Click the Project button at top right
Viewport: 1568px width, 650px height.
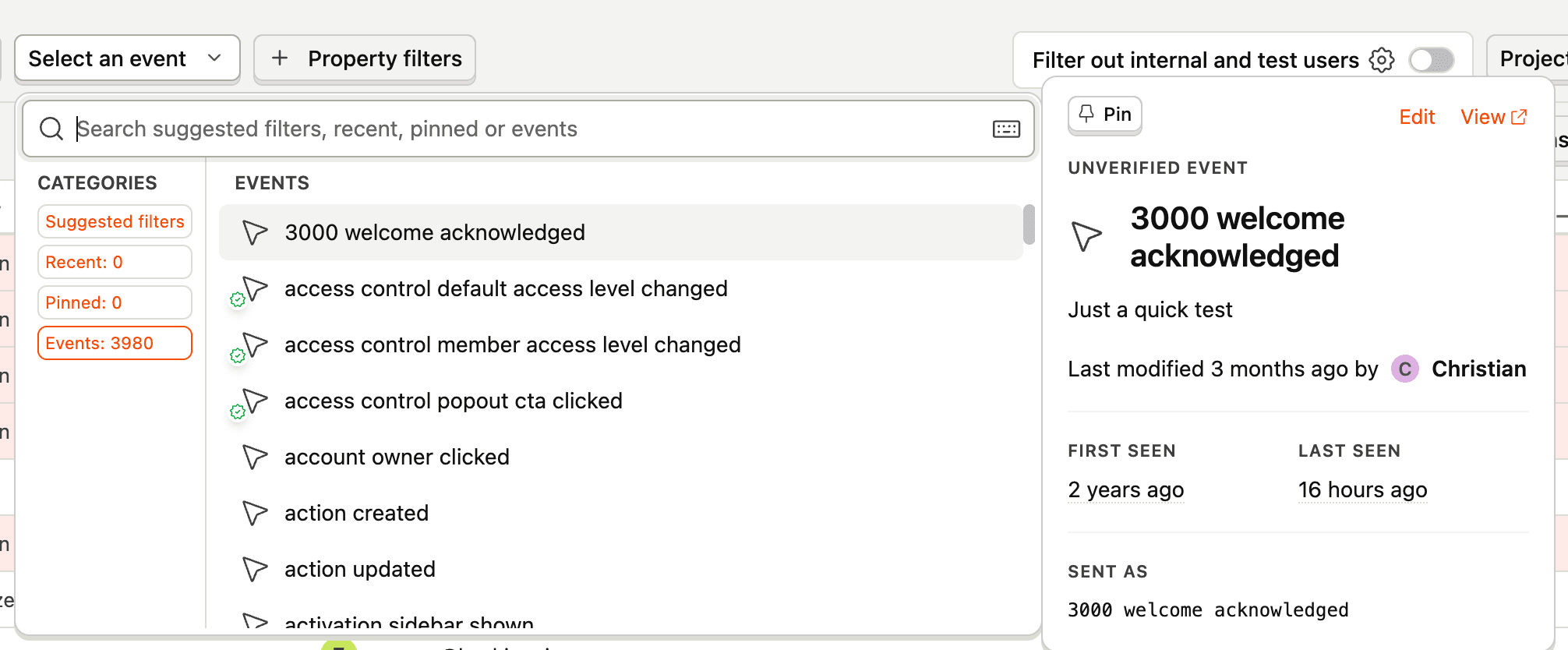point(1528,58)
